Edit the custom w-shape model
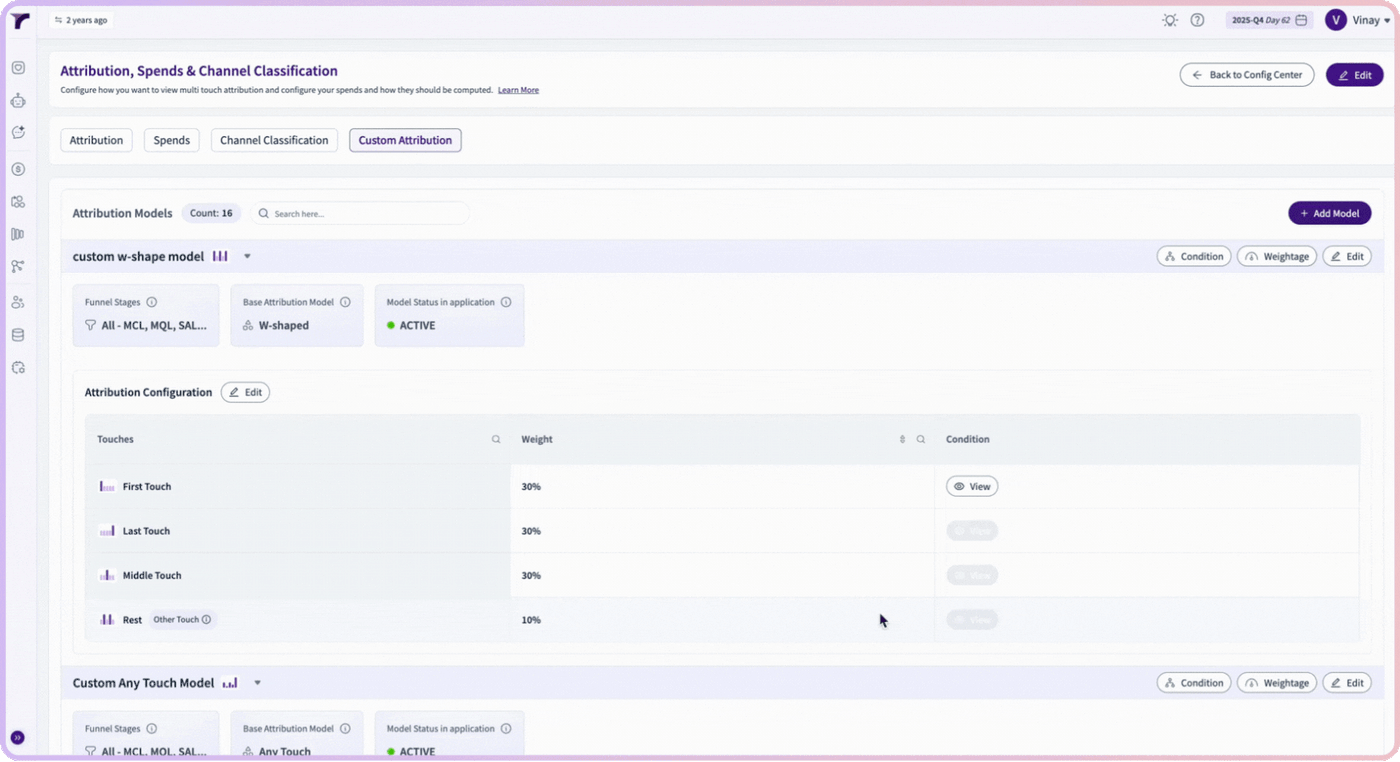Viewport: 1400px width, 762px height. coord(1347,256)
